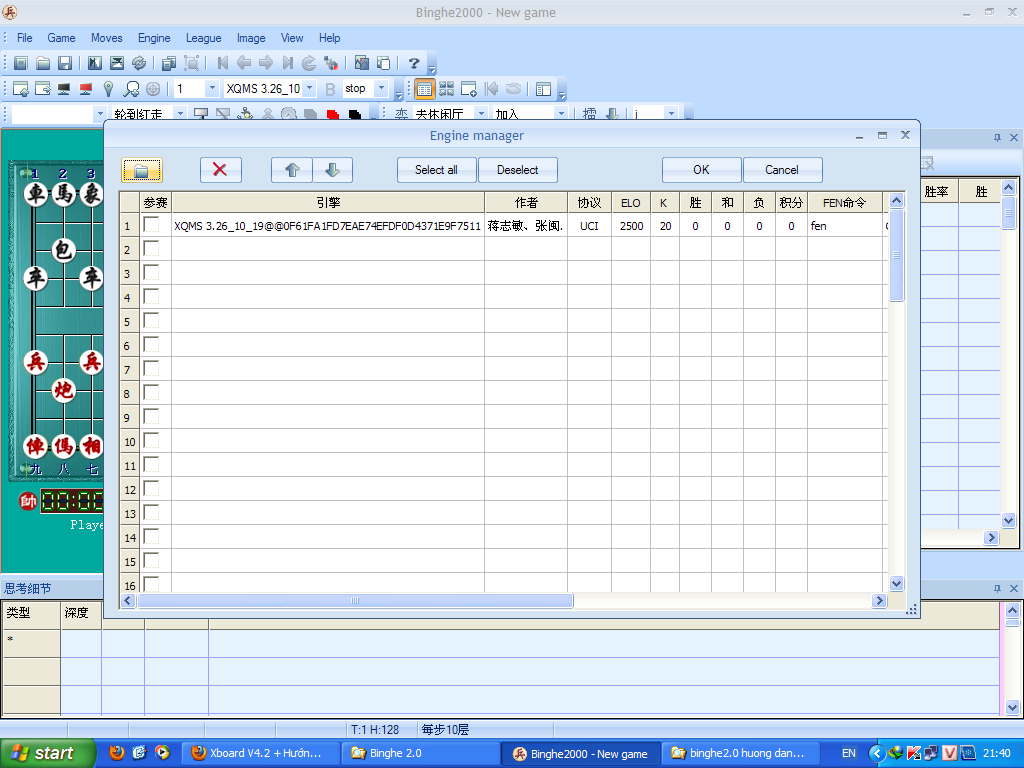Click the load engine window icon with up arrow
Screen dimensions: 1024x768
[x=20, y=89]
